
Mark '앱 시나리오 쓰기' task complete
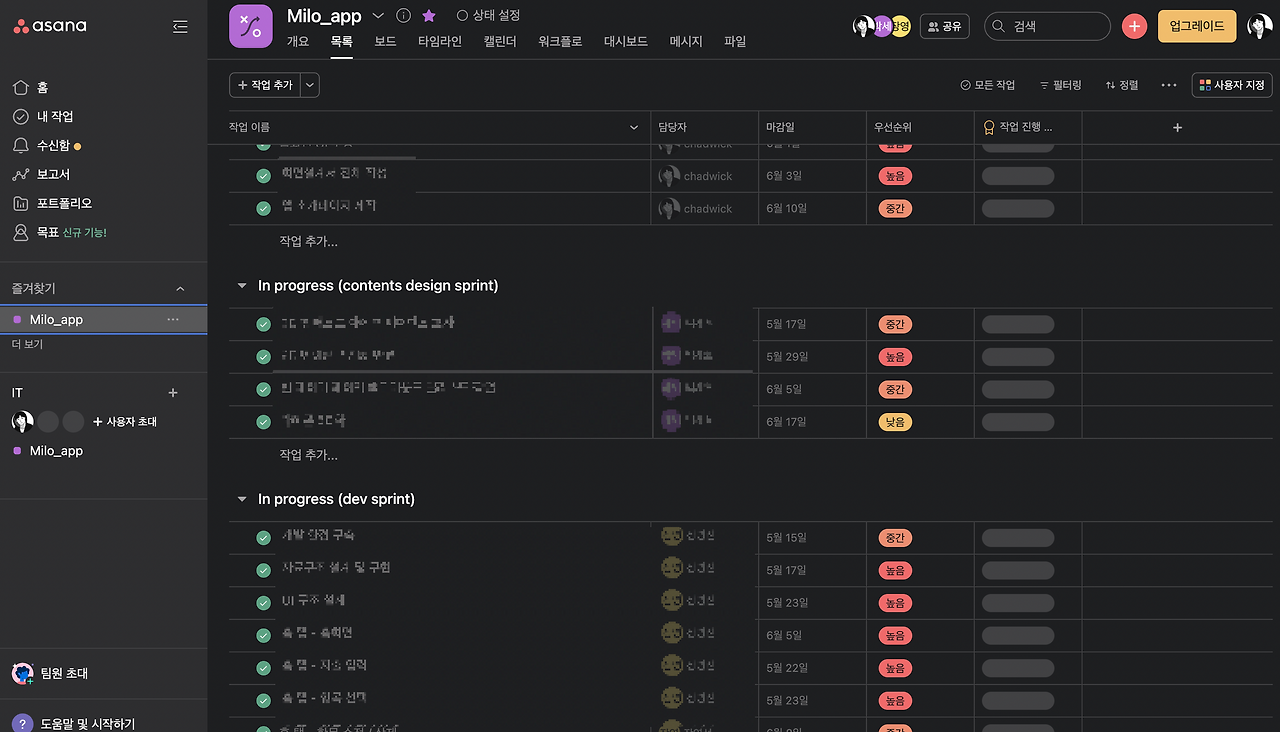click(261, 208)
